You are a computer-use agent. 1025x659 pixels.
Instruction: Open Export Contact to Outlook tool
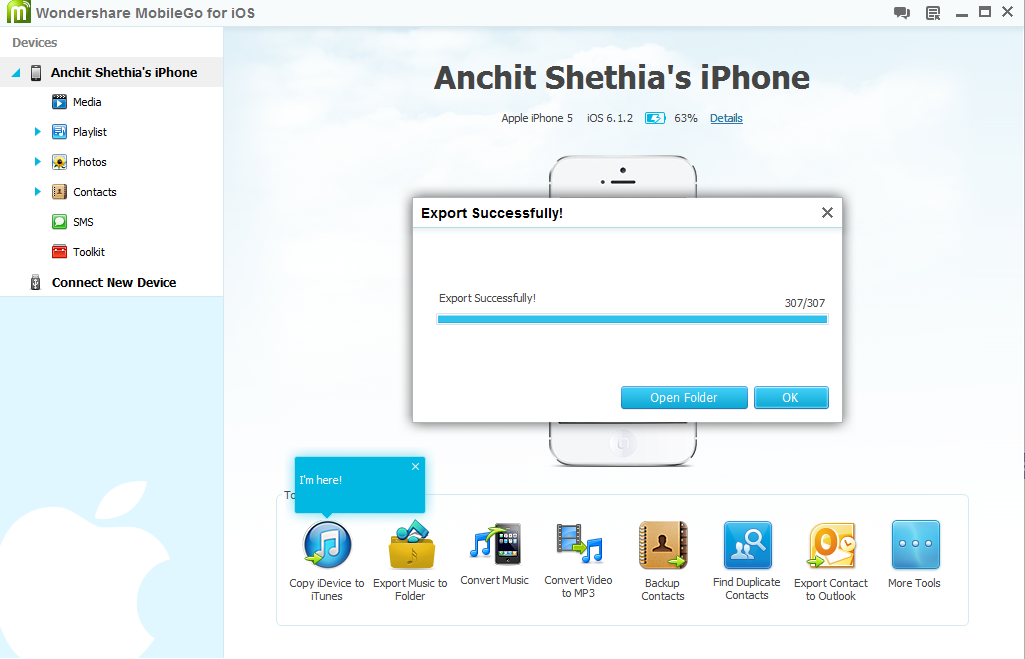tap(831, 561)
